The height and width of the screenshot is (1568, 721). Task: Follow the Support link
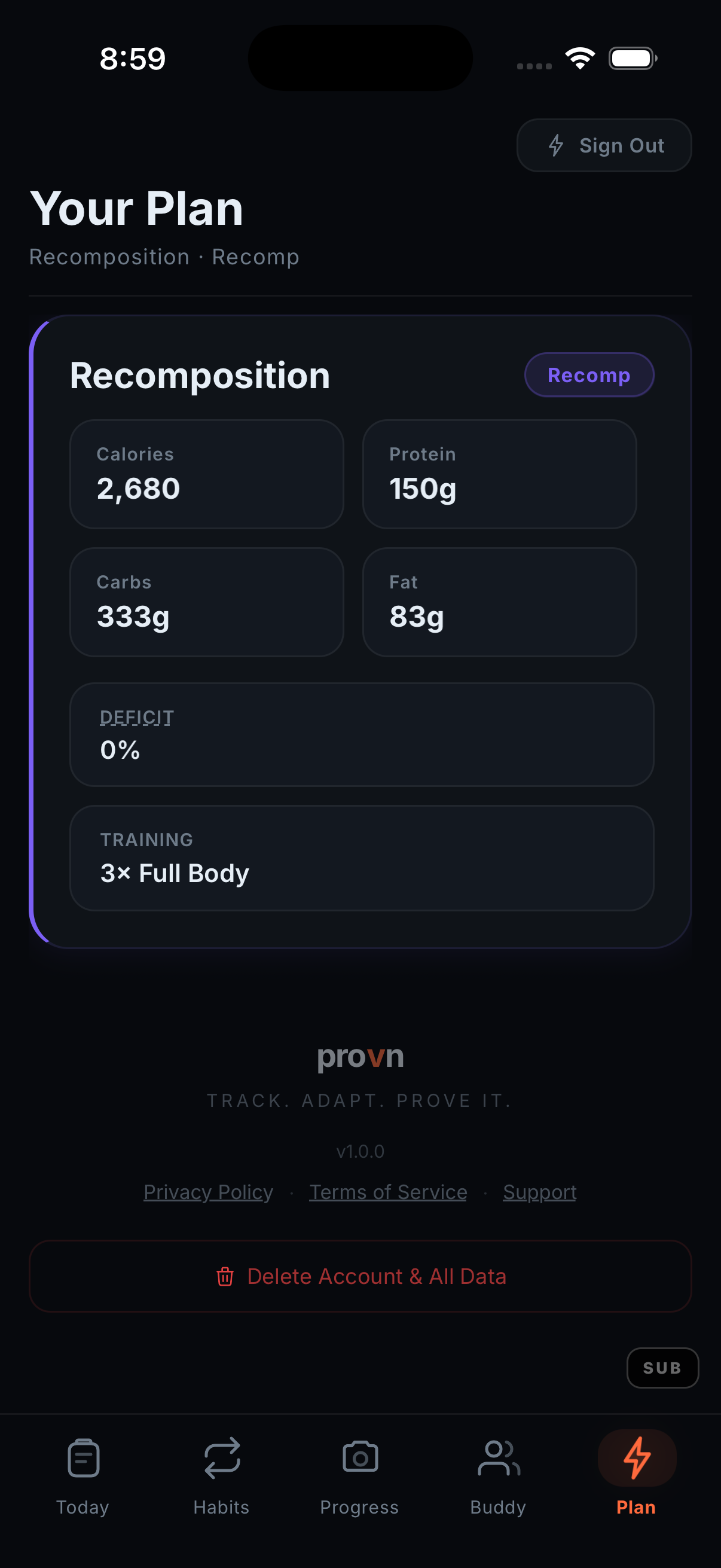coord(540,1192)
